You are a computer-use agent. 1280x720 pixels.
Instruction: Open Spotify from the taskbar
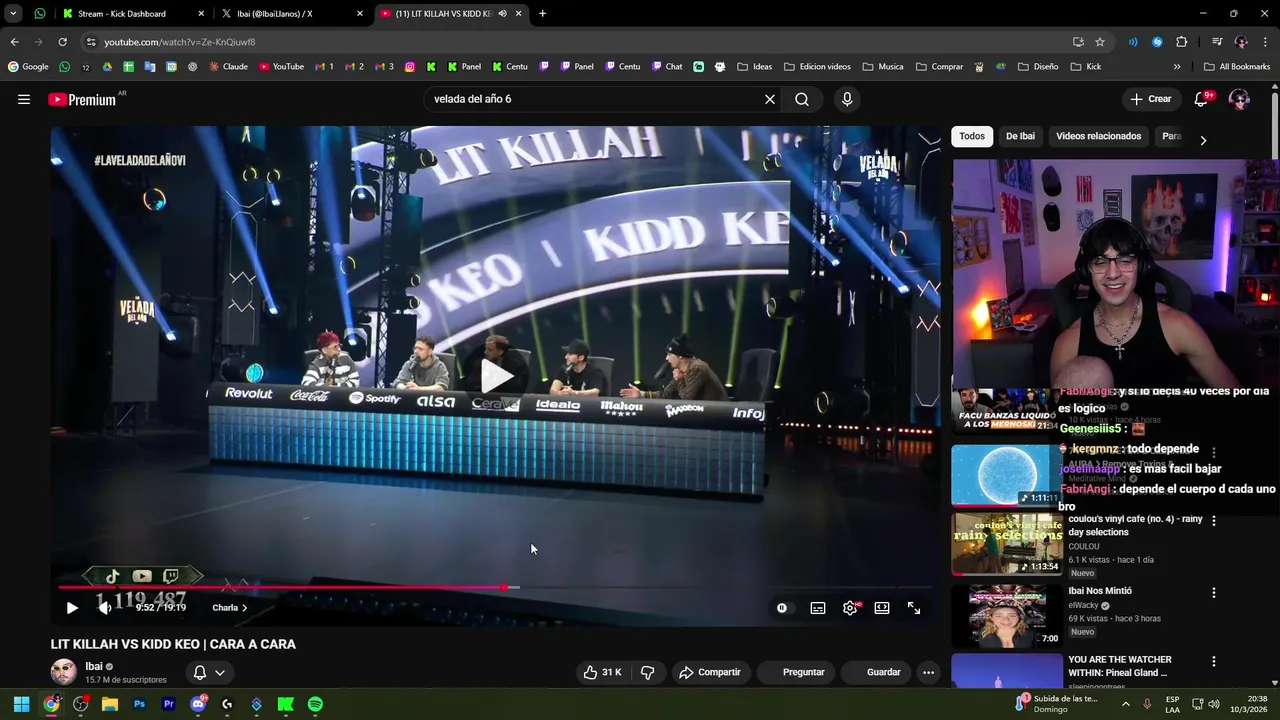315,704
